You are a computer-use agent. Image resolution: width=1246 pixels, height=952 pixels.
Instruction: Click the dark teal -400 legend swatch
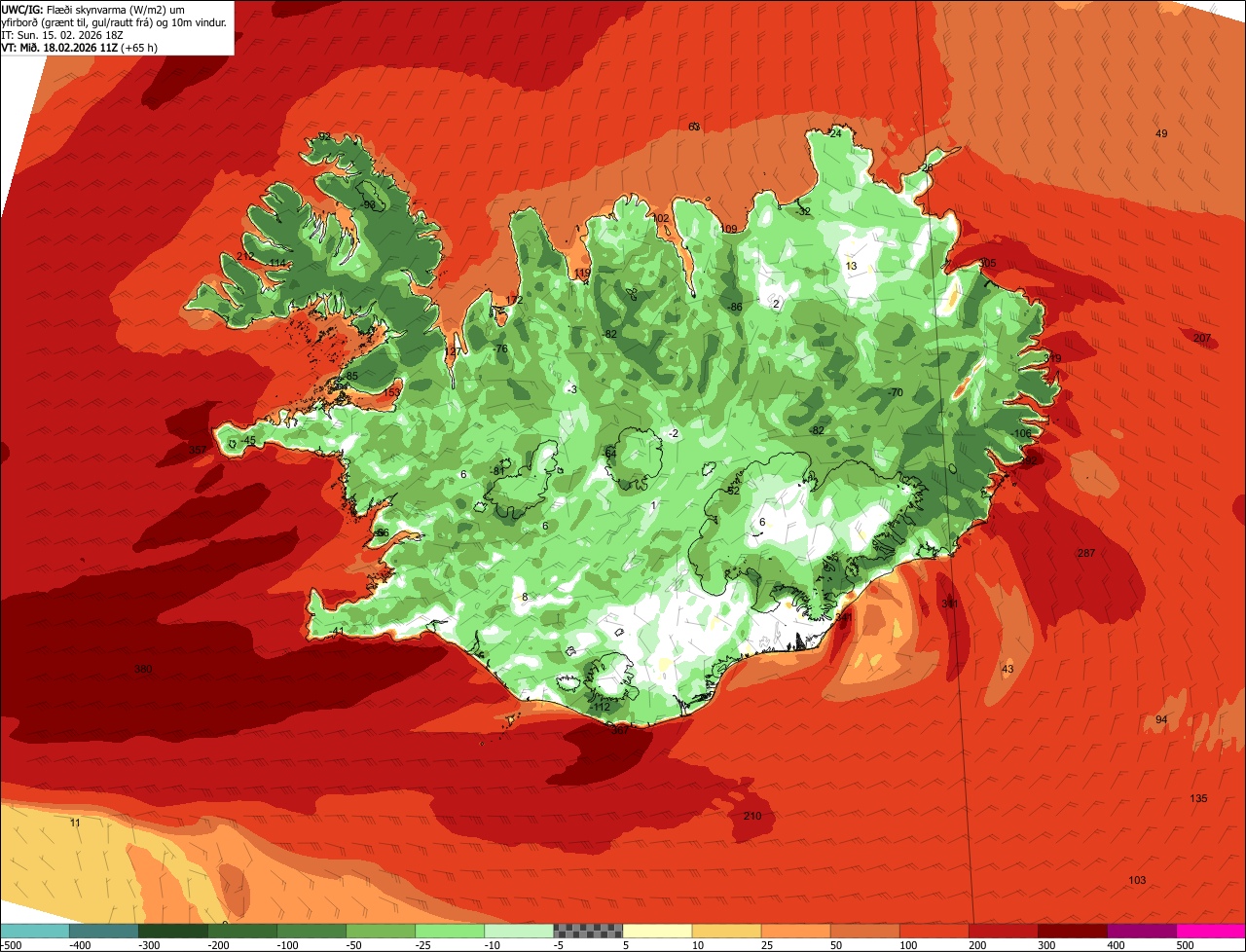click(x=103, y=931)
